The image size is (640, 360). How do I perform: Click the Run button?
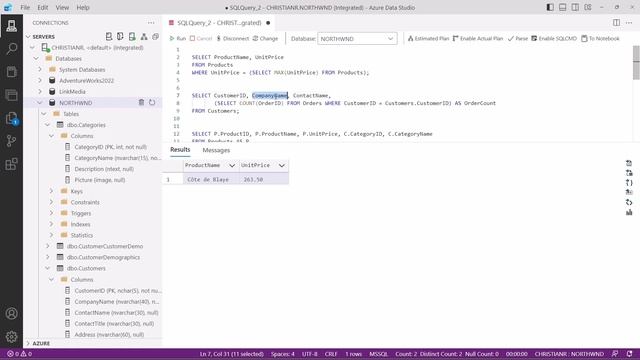click(178, 38)
